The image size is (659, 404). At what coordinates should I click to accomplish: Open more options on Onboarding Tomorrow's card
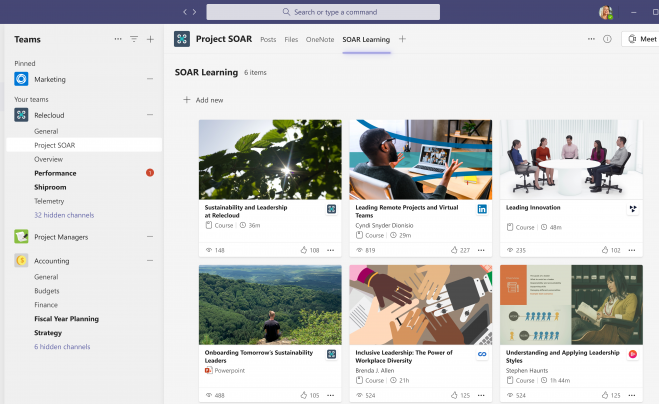(x=331, y=395)
